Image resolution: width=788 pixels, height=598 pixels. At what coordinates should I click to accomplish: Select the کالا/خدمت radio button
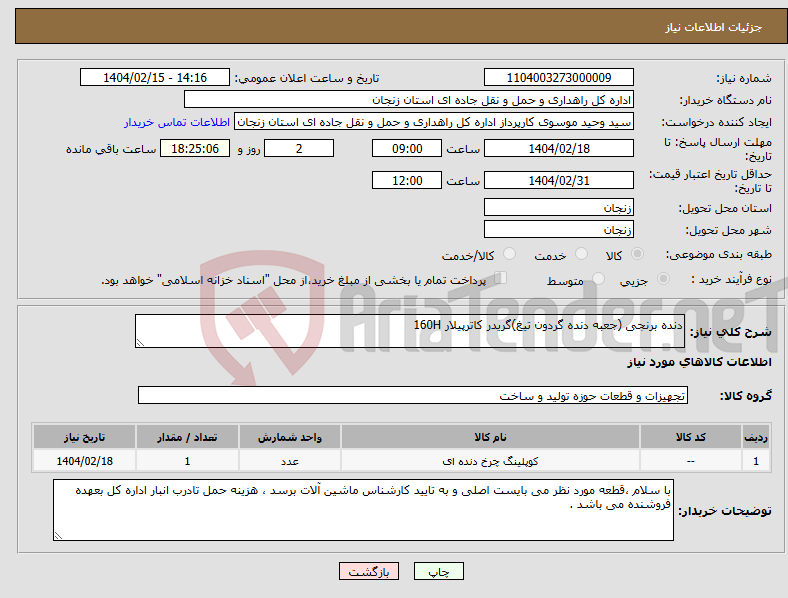coord(509,254)
